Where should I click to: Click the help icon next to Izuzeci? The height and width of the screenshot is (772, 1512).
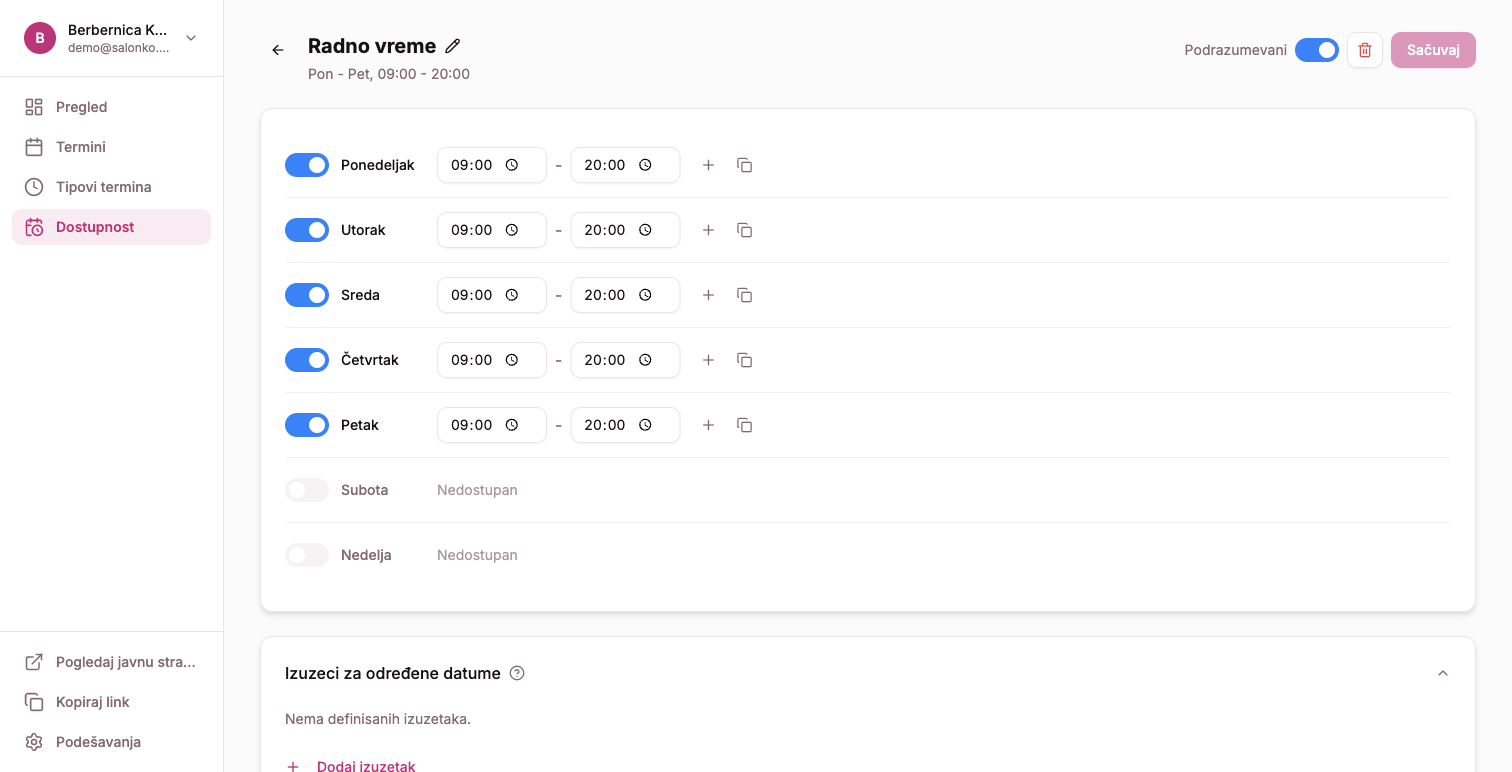pos(517,674)
